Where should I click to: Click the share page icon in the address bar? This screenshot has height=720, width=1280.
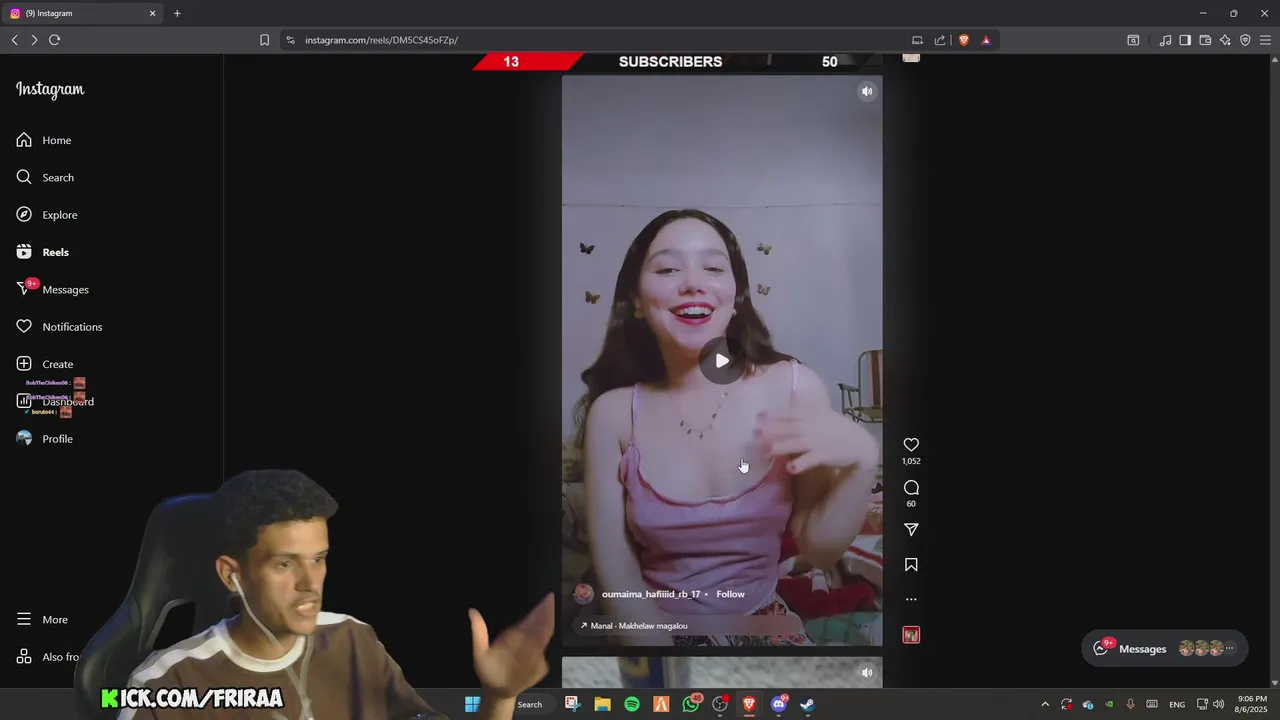(x=940, y=40)
